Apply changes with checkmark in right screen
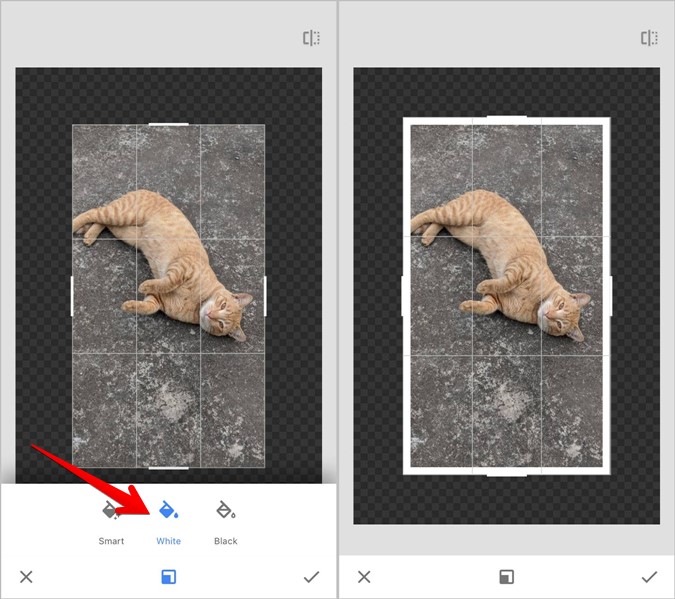This screenshot has width=675, height=599. pos(649,577)
